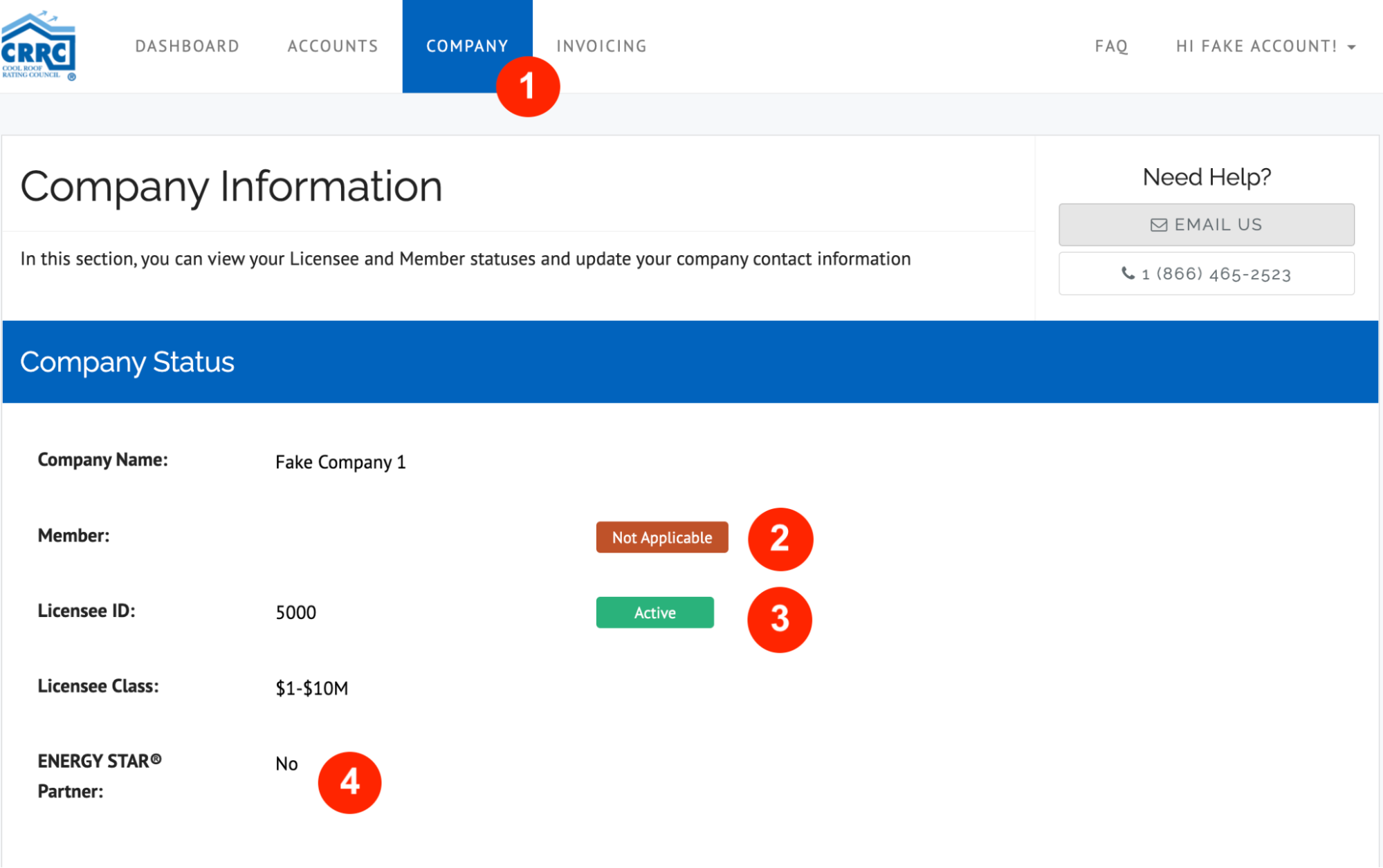Click the red circle labeled 2

(780, 539)
